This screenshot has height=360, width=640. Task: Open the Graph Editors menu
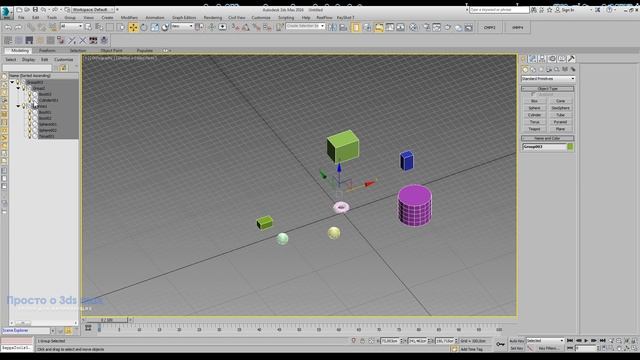(x=184, y=18)
